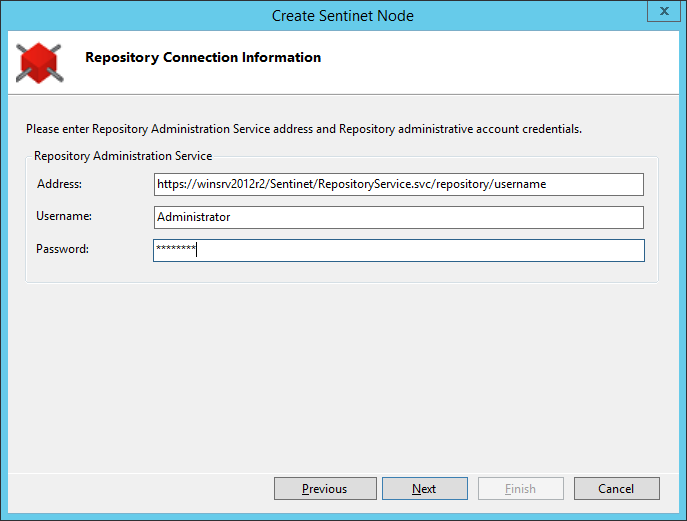Click the instruction text about administrative credentials
Image resolution: width=687 pixels, height=521 pixels.
304,129
